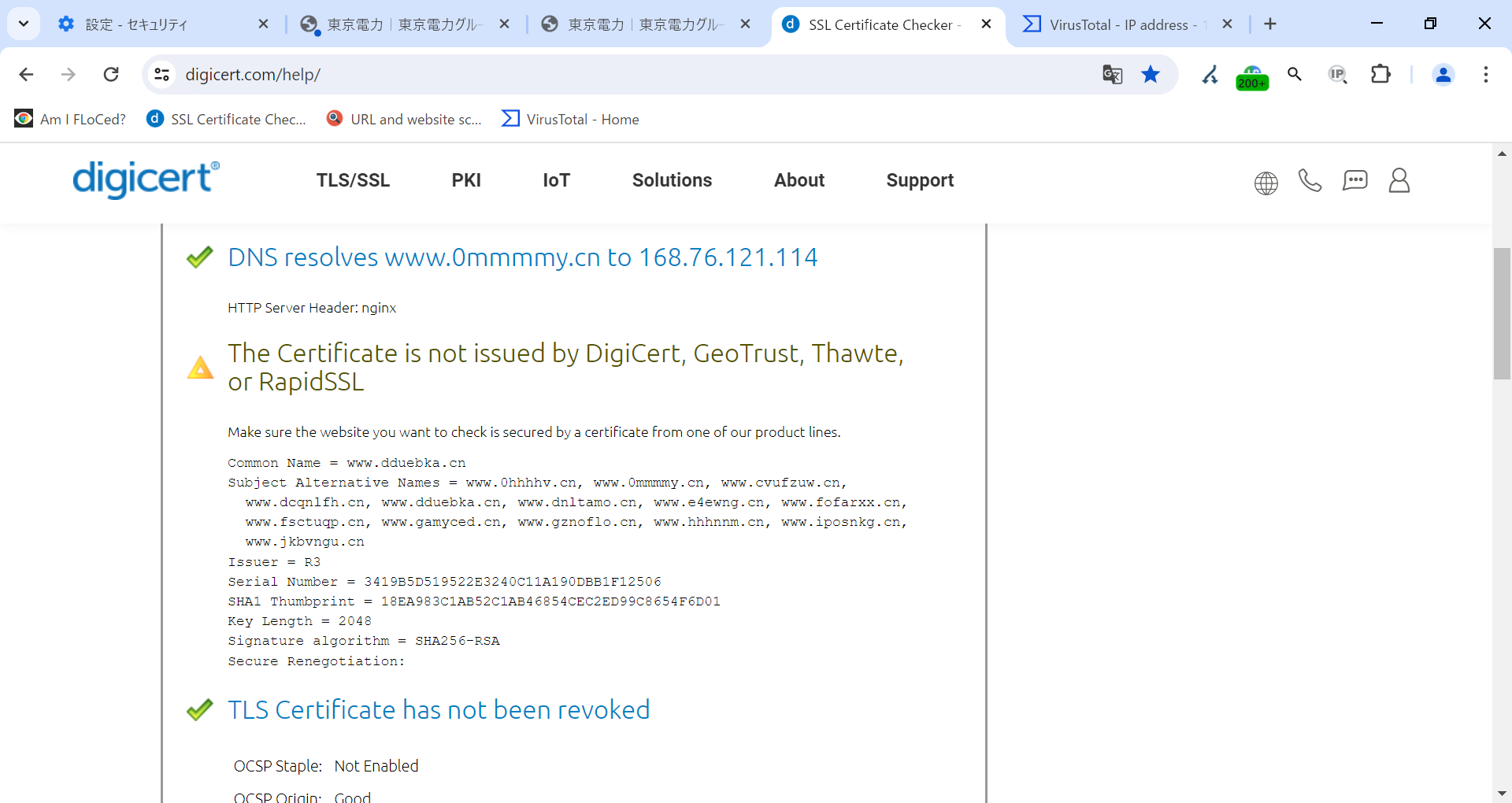Open the IoT navigation menu
Viewport: 1512px width, 803px height.
point(556,180)
